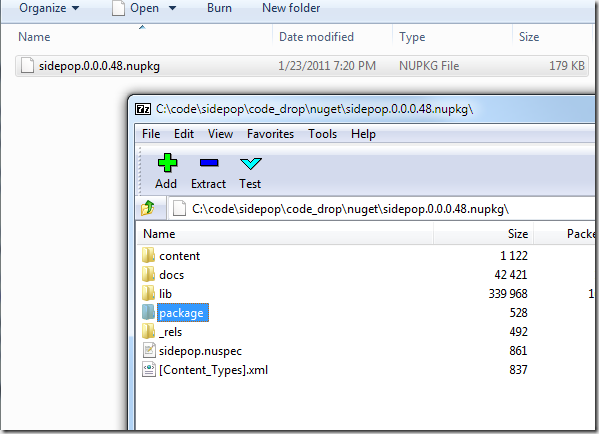Open the Organize dropdown in Explorer
The image size is (599, 434).
(49, 8)
